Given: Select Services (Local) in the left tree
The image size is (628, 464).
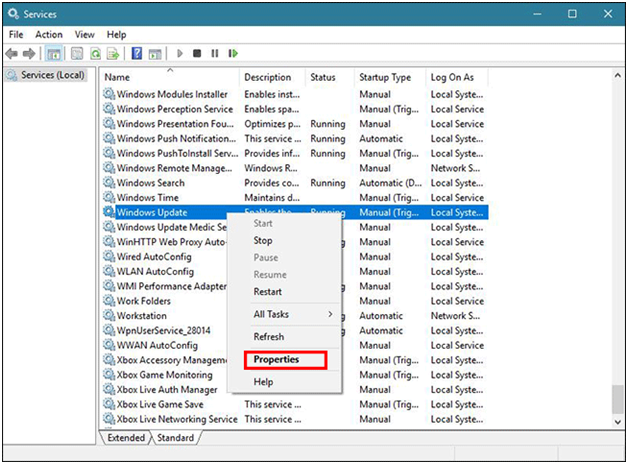Looking at the screenshot, I should pos(52,76).
